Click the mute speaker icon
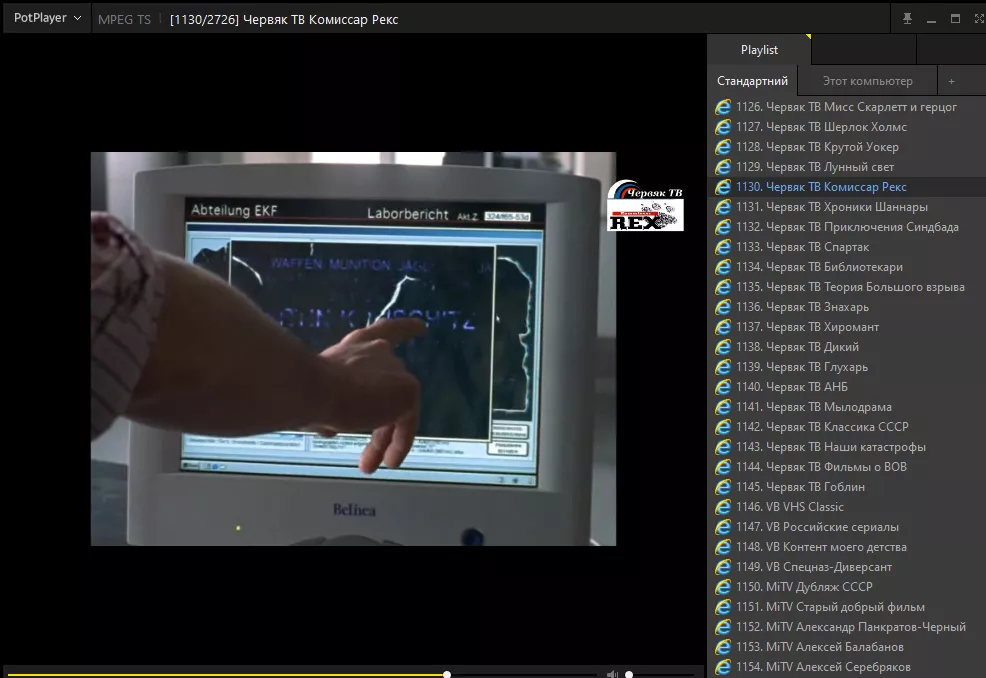 pos(612,674)
